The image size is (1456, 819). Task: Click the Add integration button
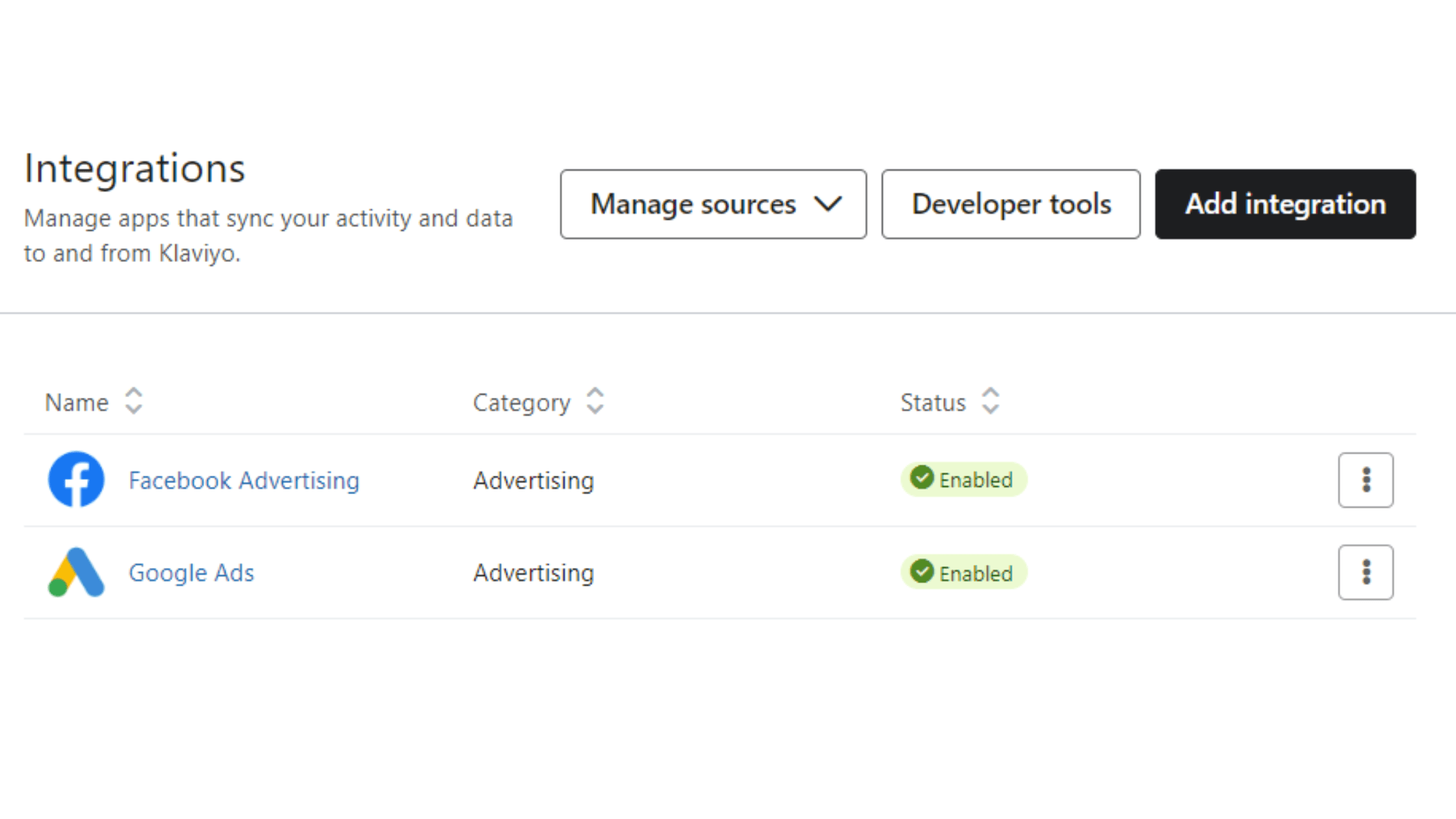[1285, 204]
